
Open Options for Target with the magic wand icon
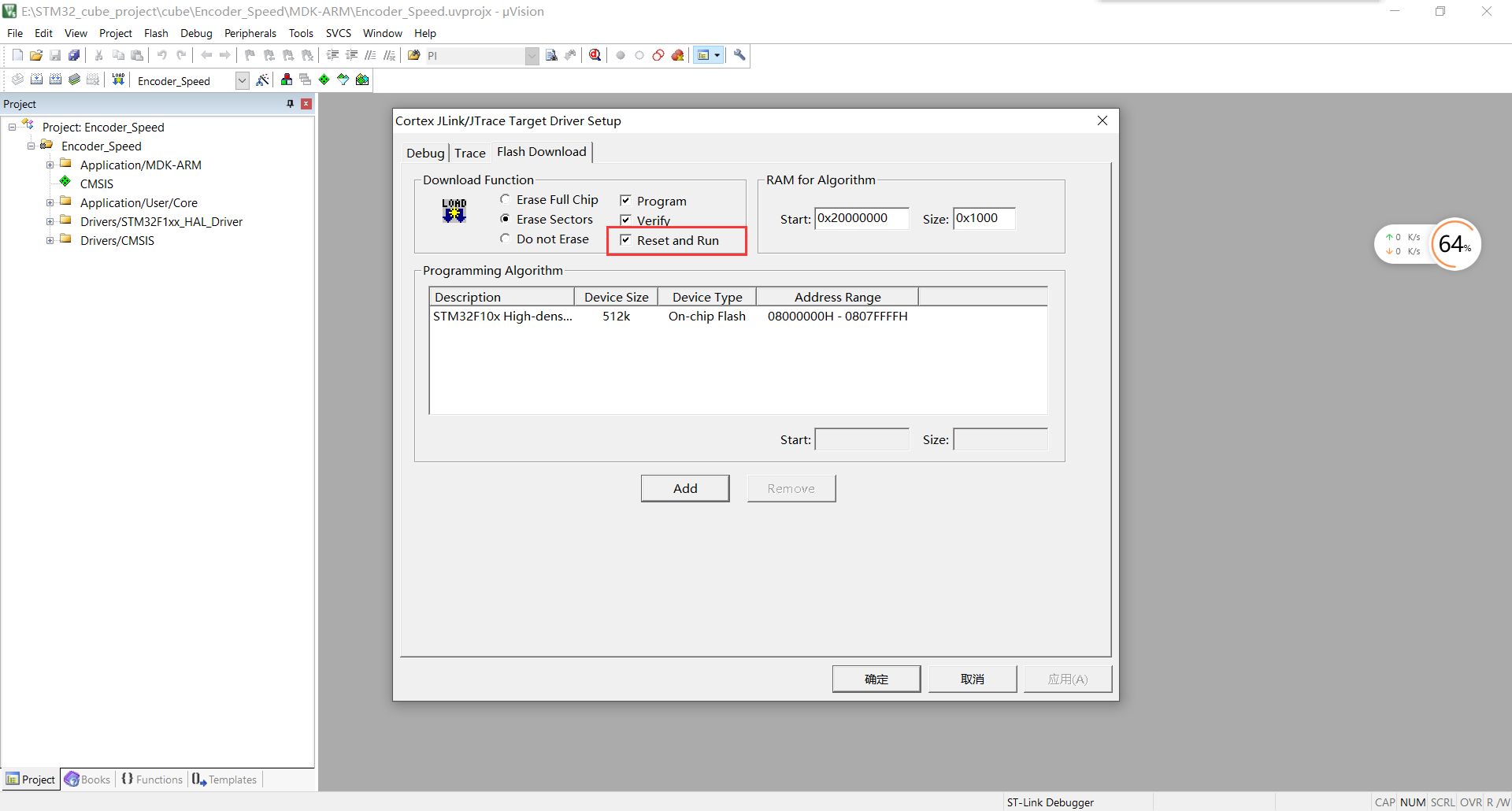[263, 80]
